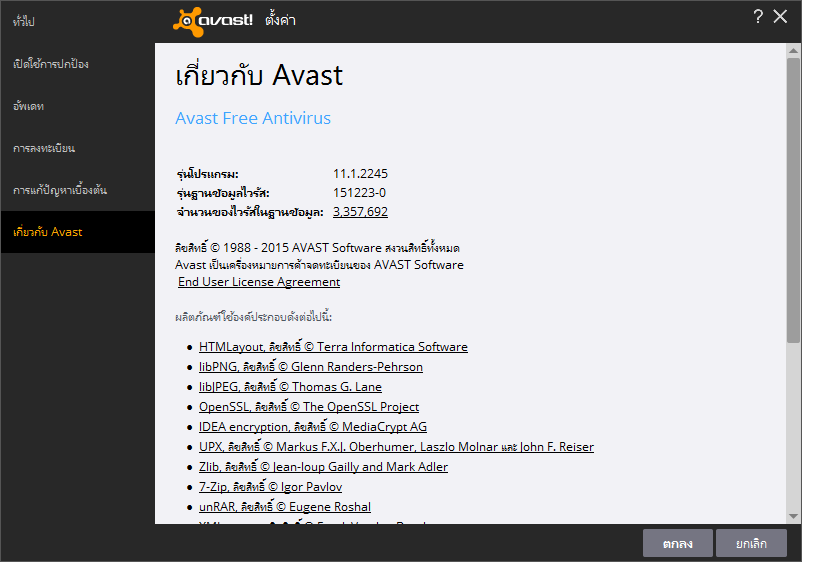Open the End User License Agreement link
Screen dimensions: 819x562
[259, 282]
